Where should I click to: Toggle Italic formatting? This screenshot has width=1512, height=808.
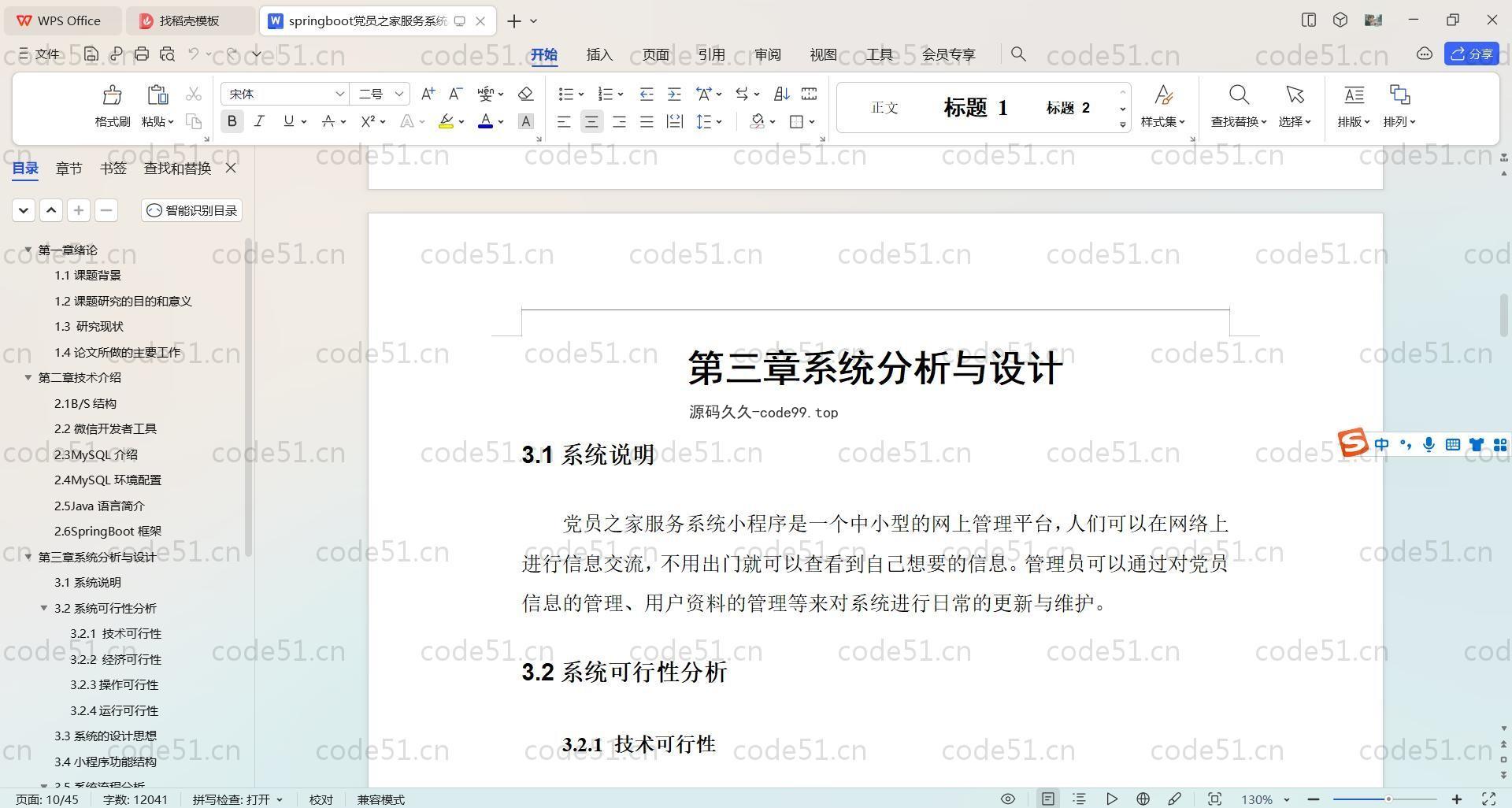(x=259, y=121)
